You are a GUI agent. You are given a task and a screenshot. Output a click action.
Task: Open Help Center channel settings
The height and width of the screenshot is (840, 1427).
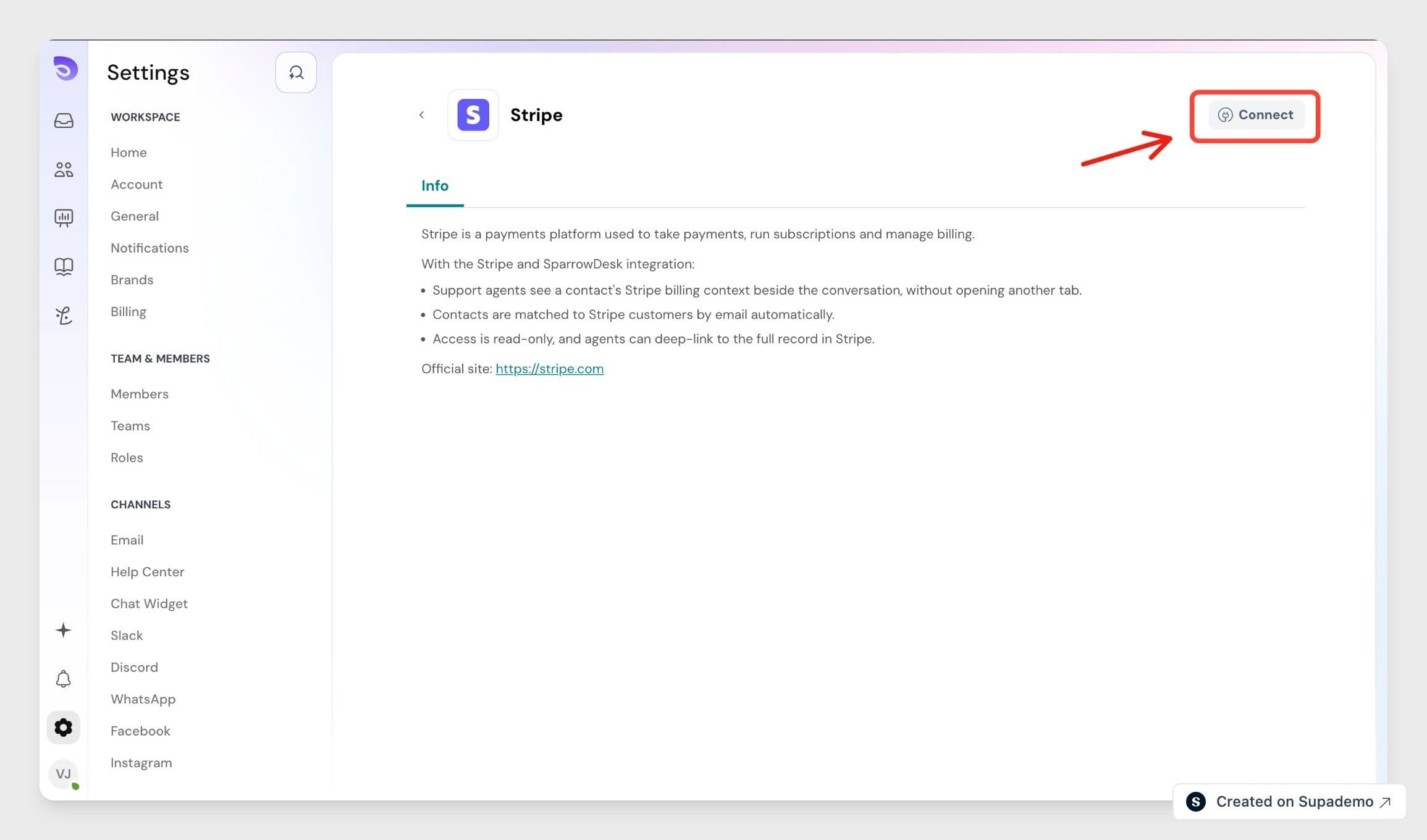pyautogui.click(x=147, y=572)
